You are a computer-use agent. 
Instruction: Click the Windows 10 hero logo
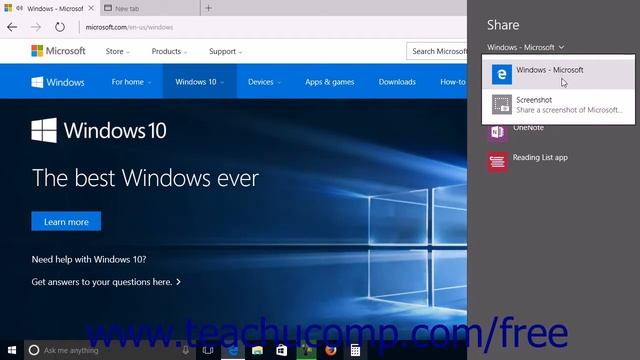[x=99, y=131]
